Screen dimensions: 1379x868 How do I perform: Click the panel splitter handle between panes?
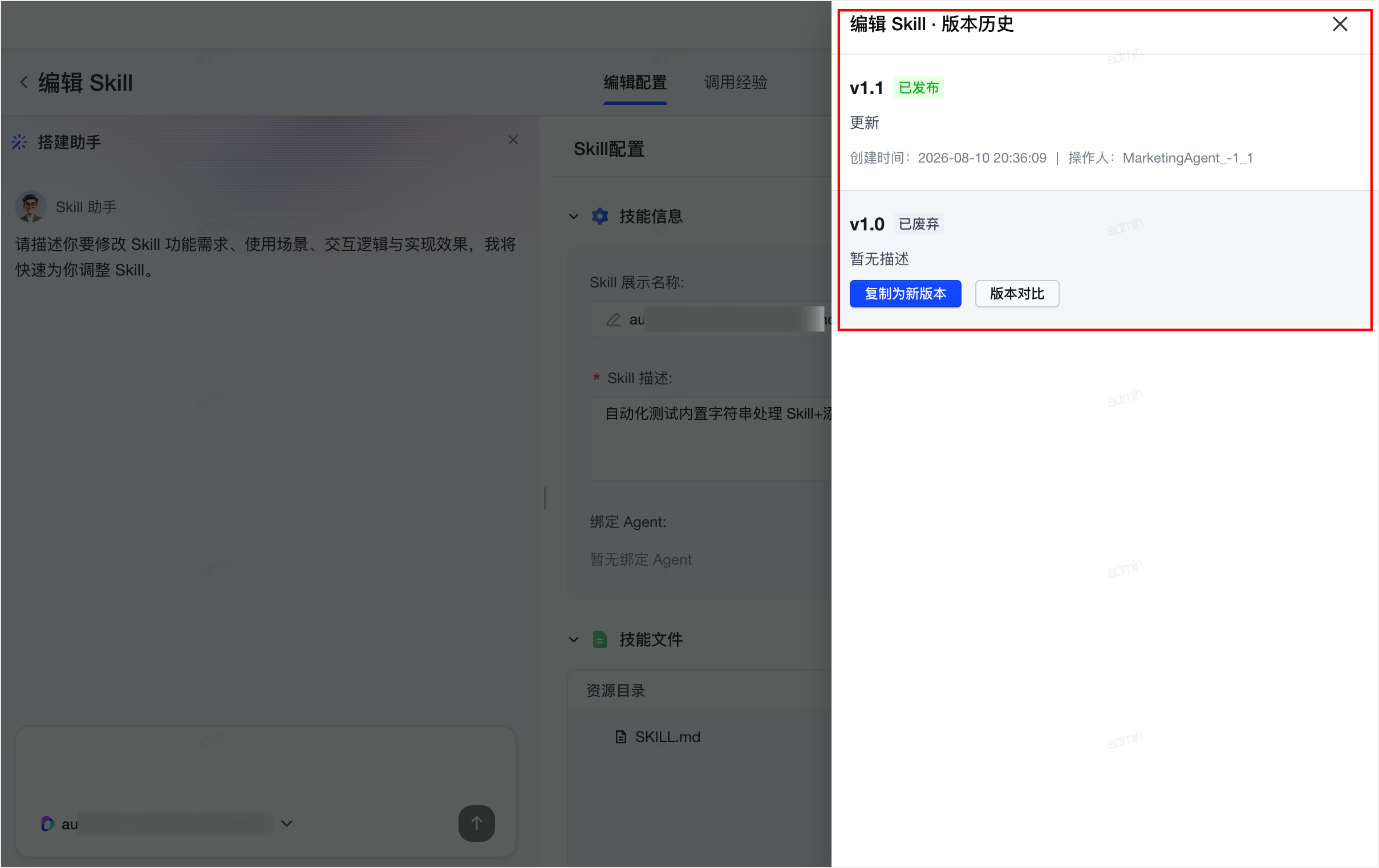pos(545,497)
